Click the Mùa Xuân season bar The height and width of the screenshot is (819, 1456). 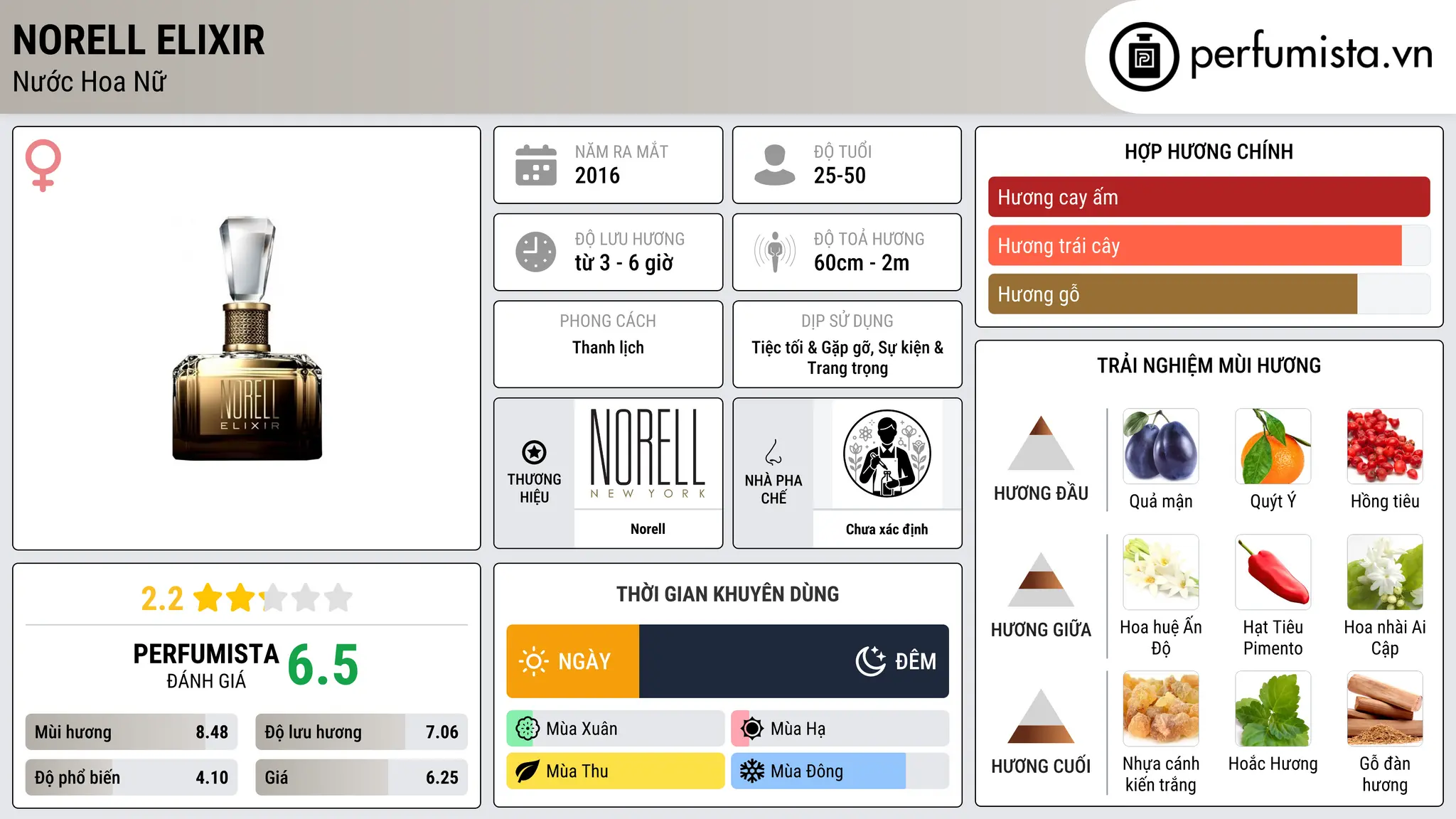pyautogui.click(x=616, y=729)
